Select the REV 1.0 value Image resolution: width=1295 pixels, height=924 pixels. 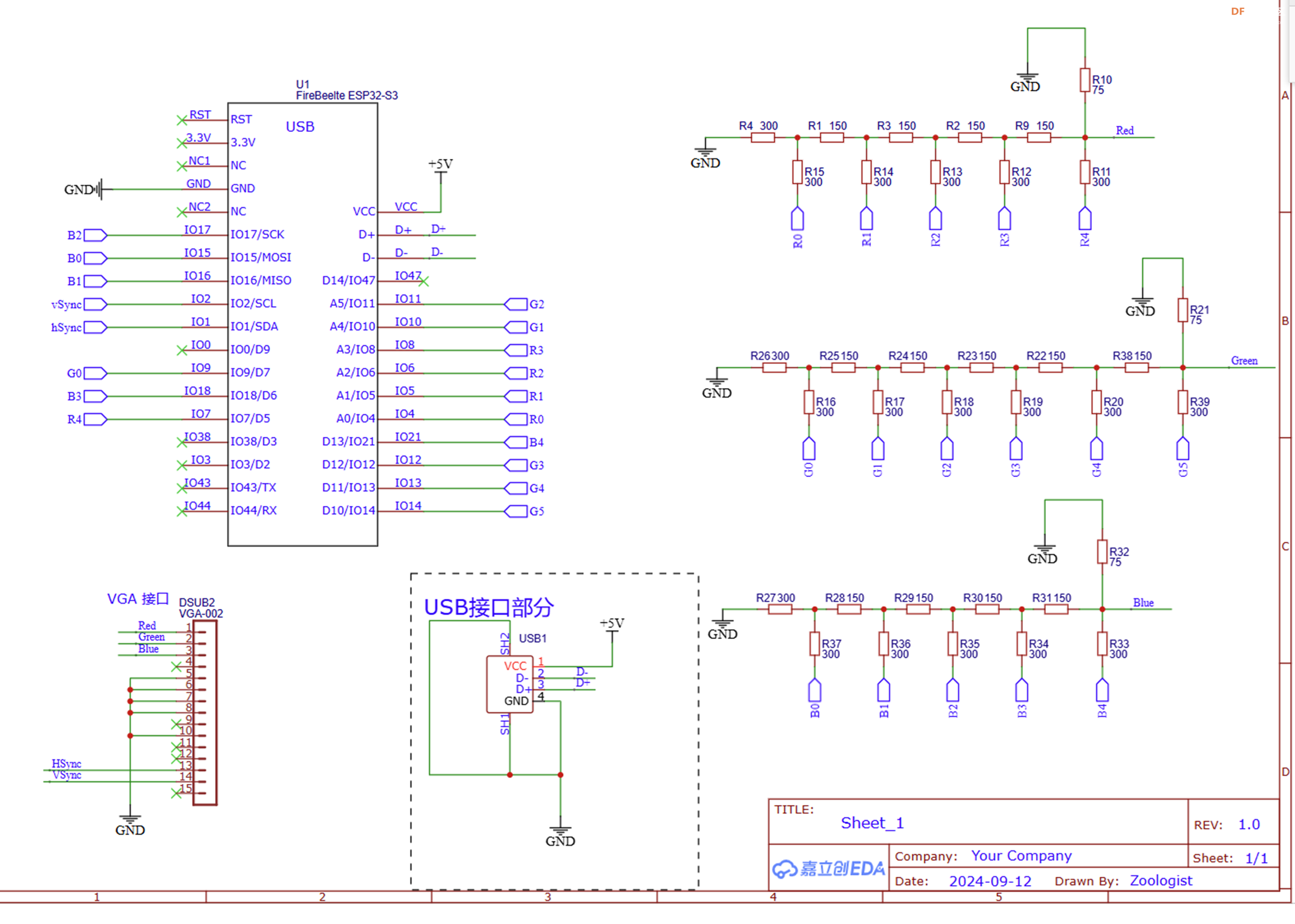pos(1249,824)
